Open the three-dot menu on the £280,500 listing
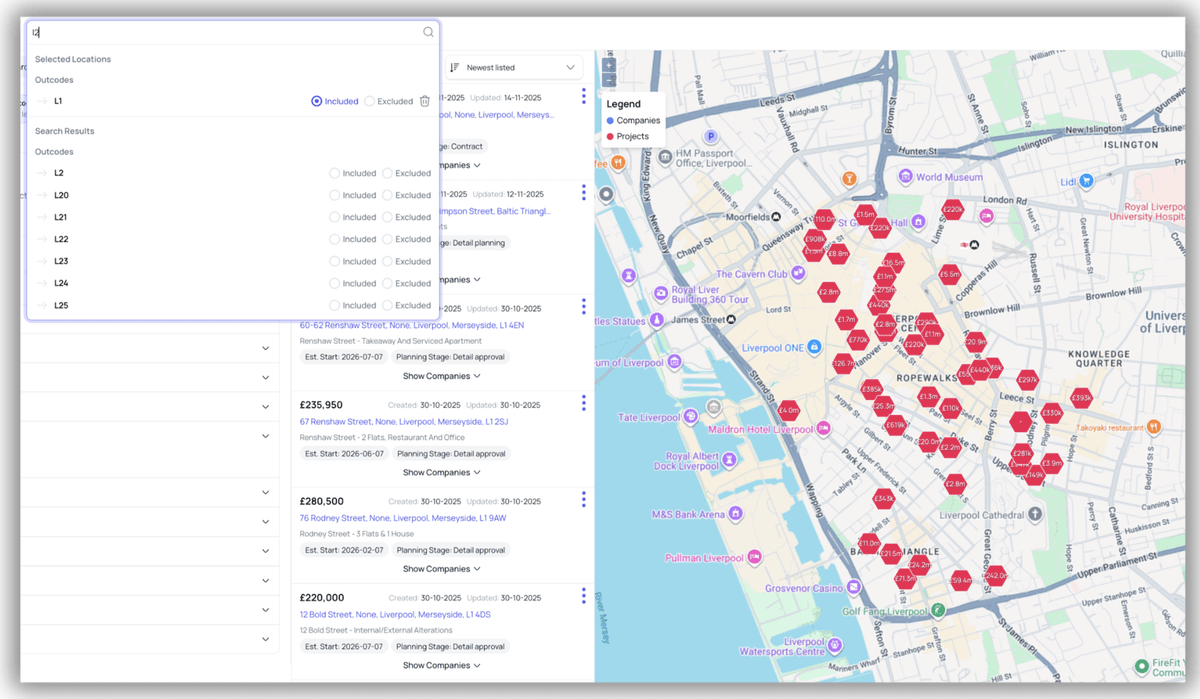Image resolution: width=1200 pixels, height=699 pixels. (583, 498)
